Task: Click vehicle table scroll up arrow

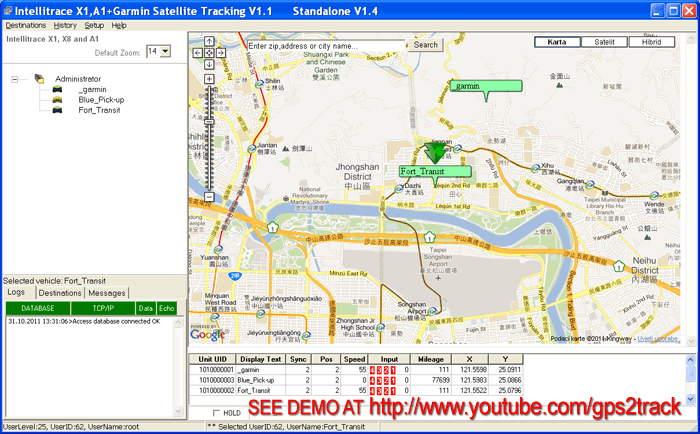Action: tap(690, 359)
